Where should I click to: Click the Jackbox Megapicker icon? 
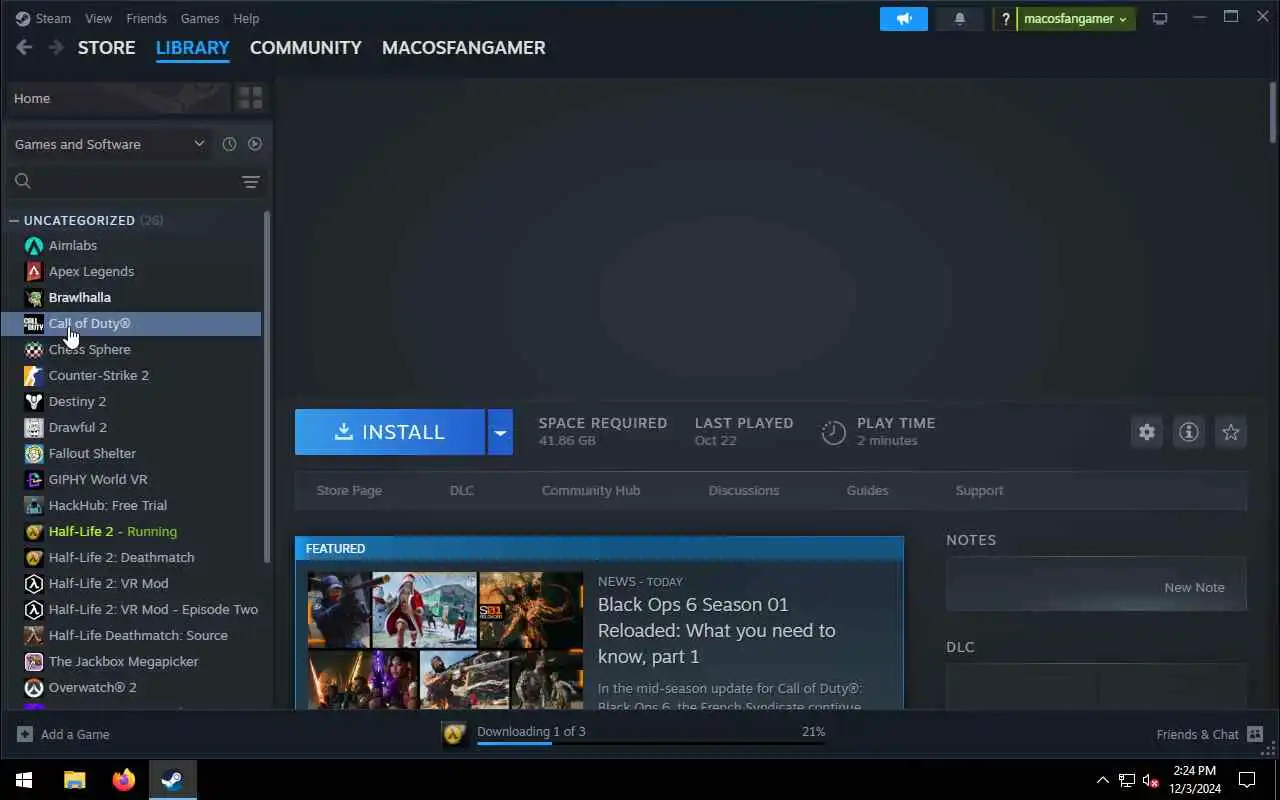(34, 662)
